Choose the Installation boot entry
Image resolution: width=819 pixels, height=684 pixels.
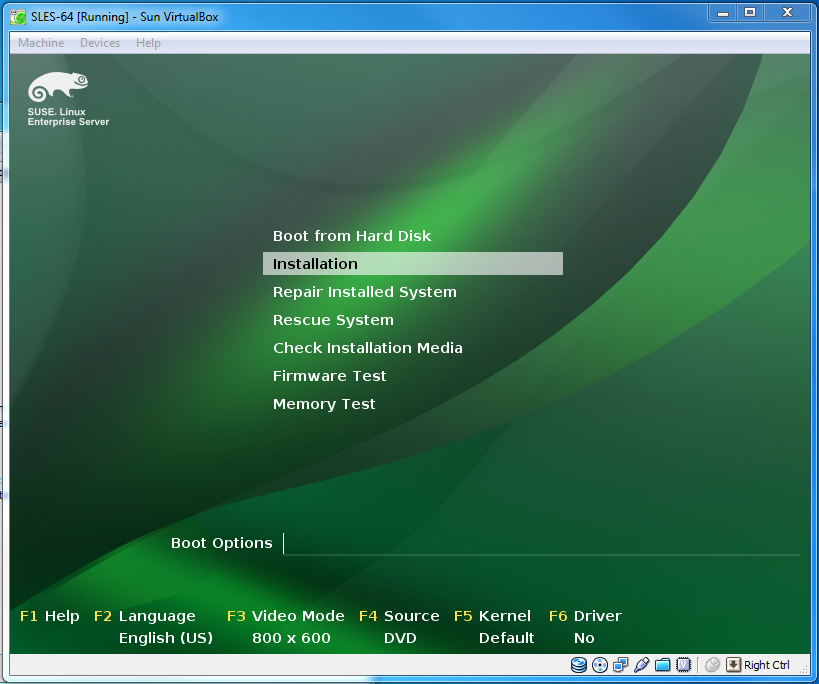click(x=413, y=264)
